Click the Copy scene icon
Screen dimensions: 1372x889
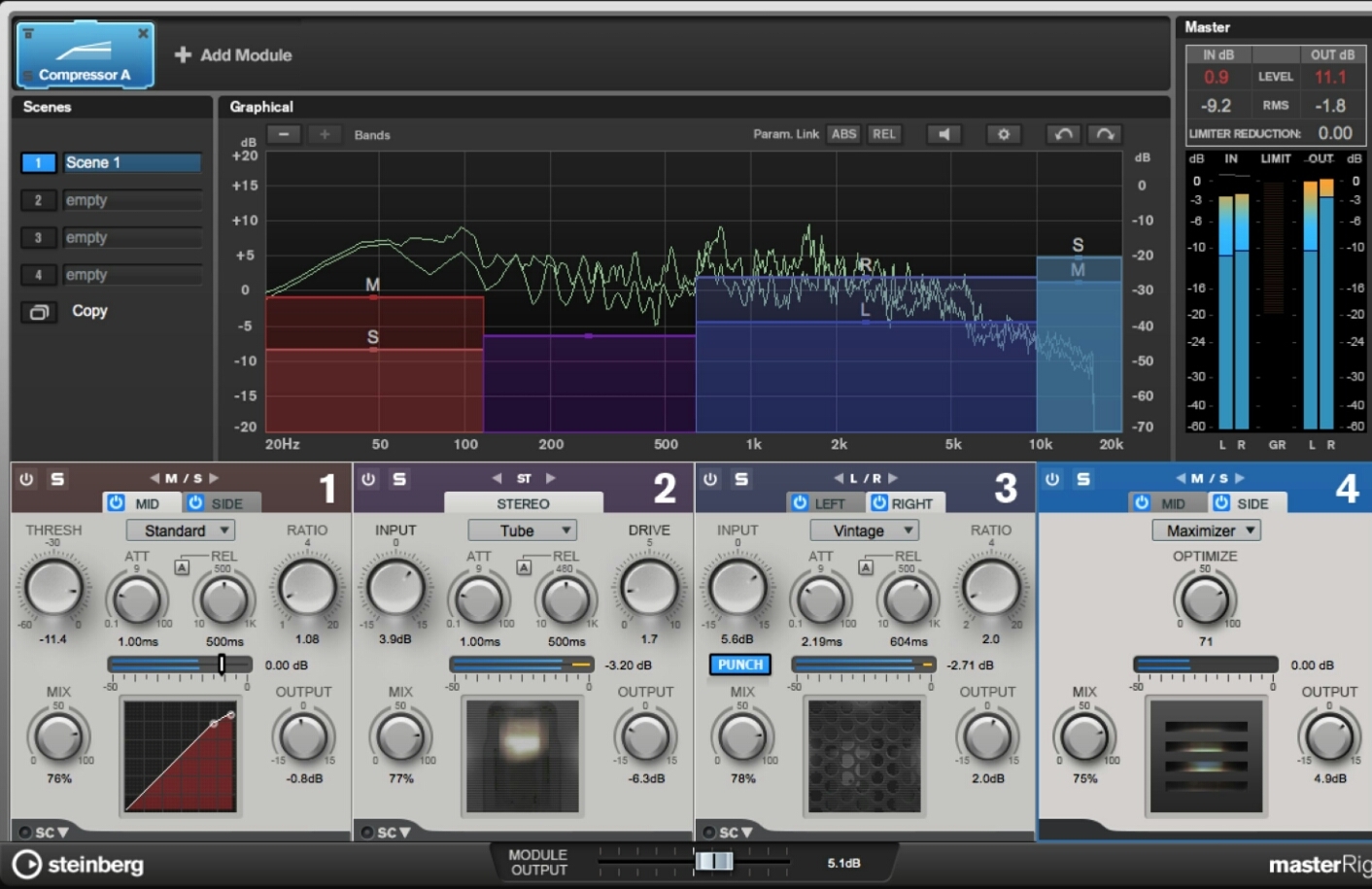40,312
